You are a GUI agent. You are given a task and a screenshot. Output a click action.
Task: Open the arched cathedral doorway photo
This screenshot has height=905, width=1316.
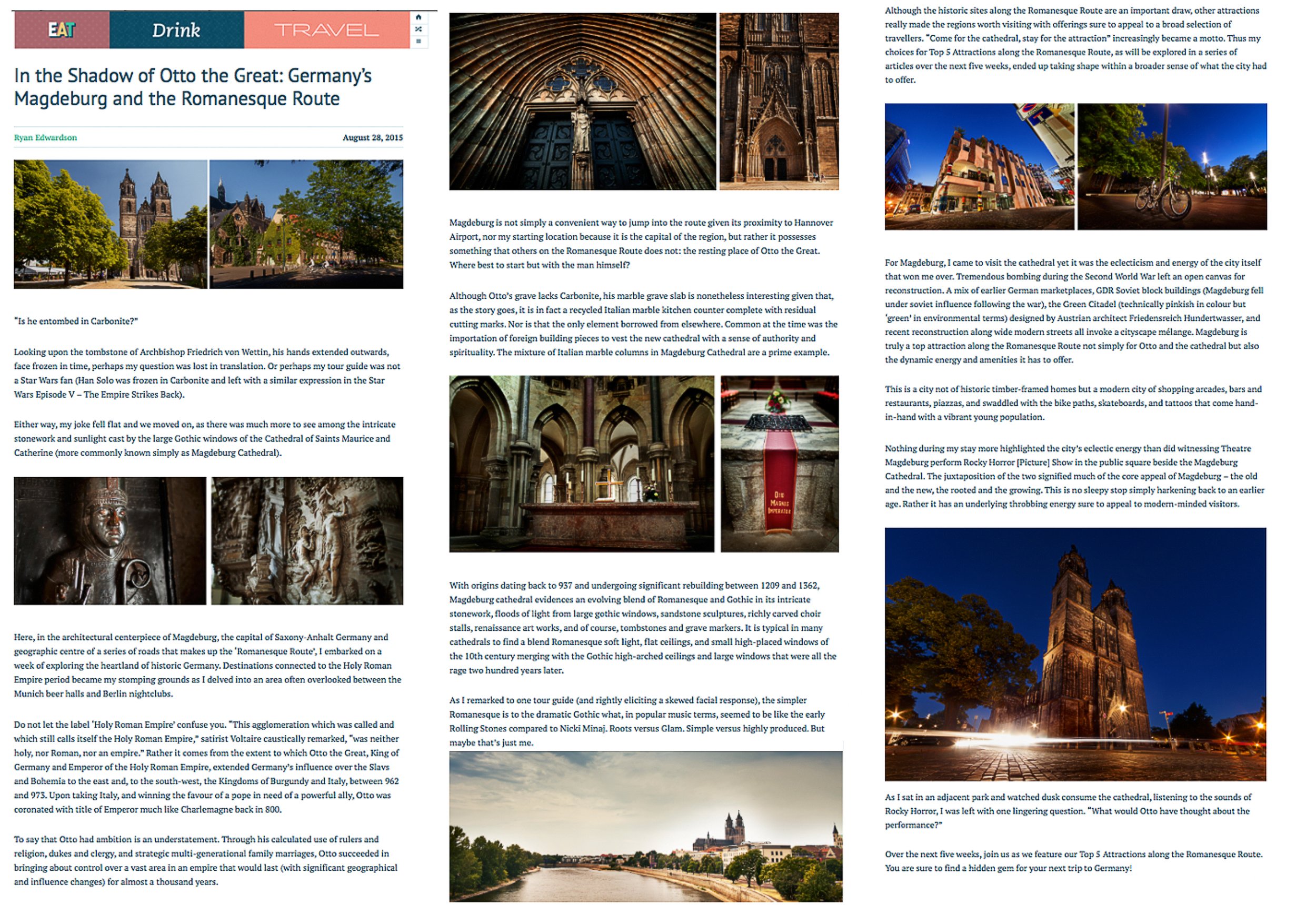(583, 101)
